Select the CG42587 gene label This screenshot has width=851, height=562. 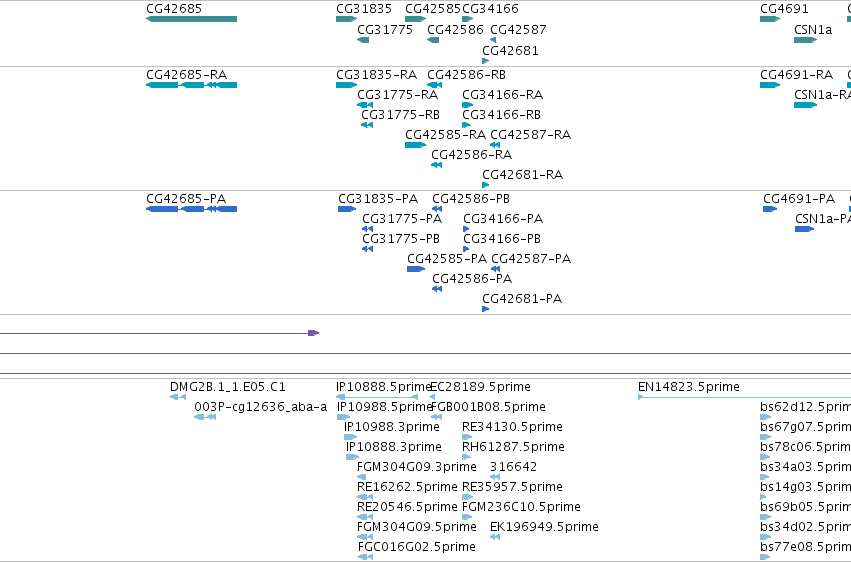tap(518, 30)
